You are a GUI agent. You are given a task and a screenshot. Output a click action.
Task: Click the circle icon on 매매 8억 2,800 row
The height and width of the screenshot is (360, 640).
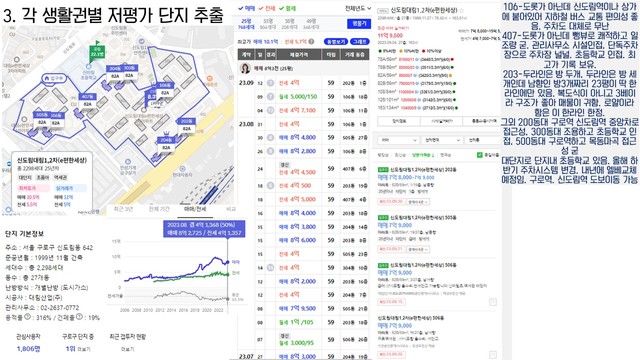271,151
